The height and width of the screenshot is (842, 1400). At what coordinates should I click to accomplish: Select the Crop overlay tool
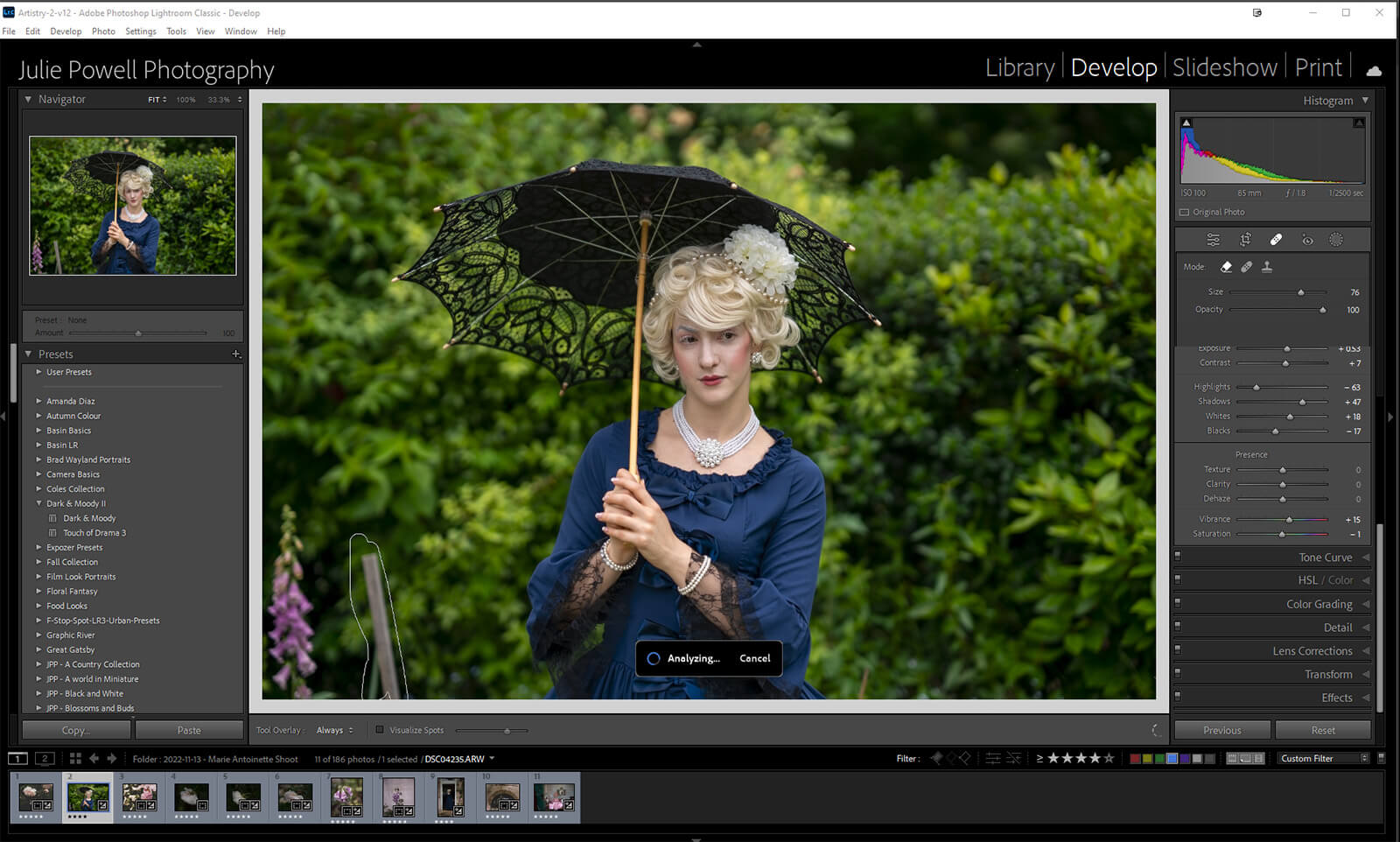tap(1245, 240)
